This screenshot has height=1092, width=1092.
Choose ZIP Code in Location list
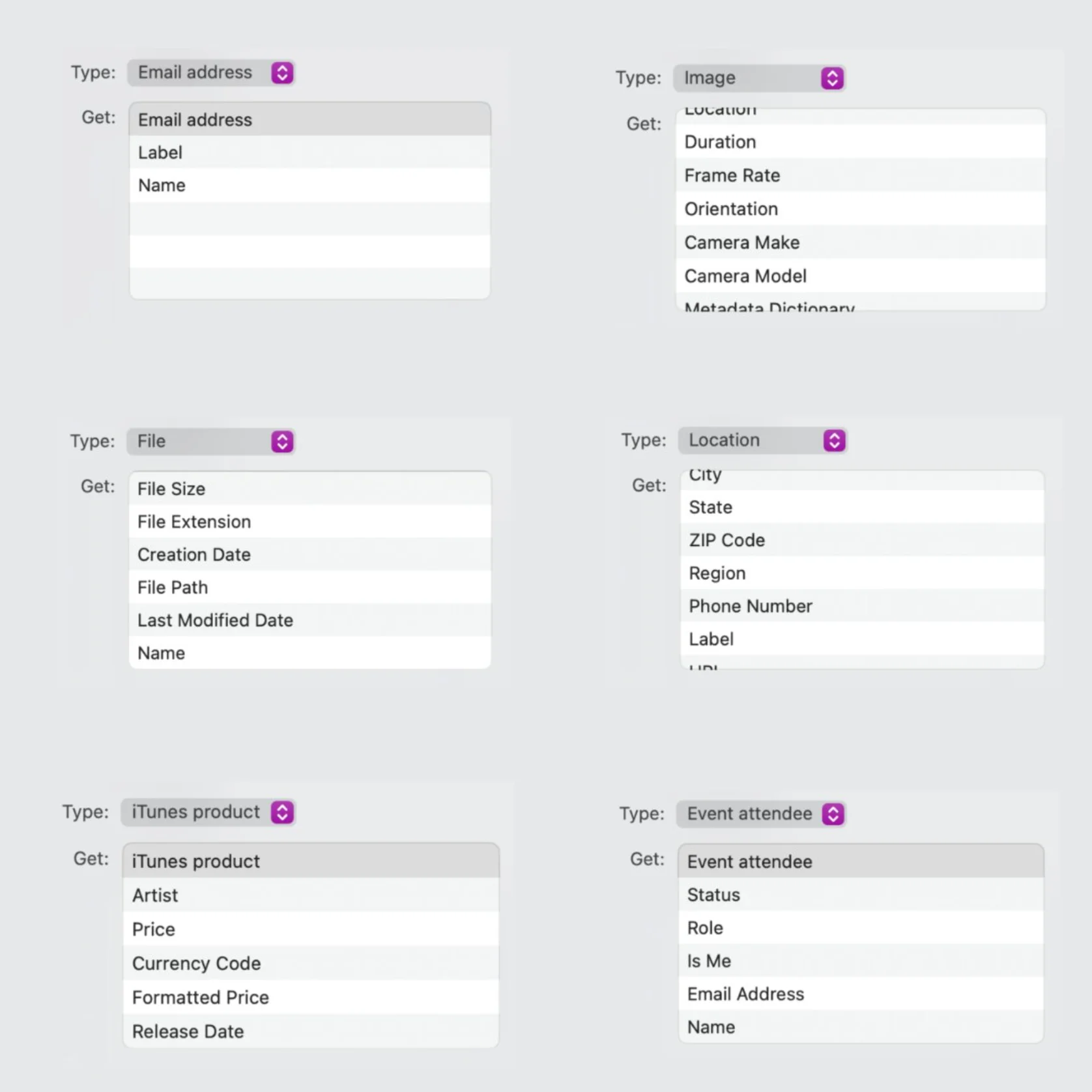click(861, 540)
